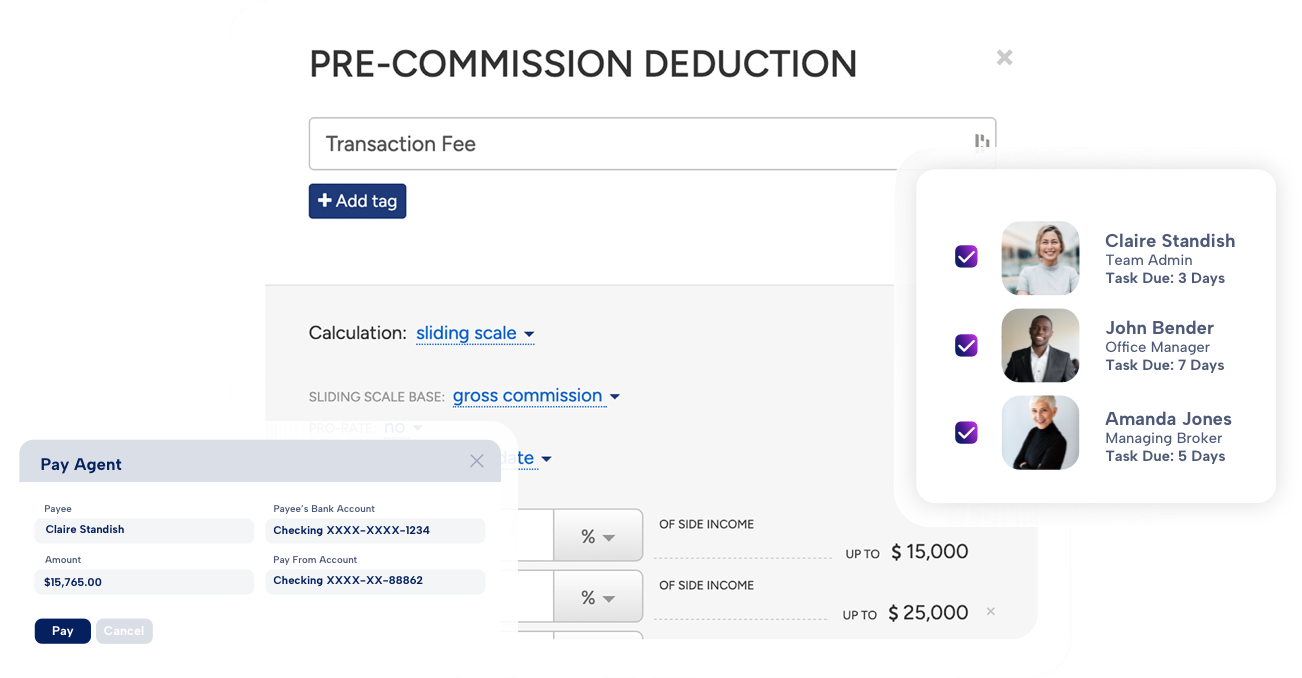This screenshot has width=1302, height=678.
Task: Close the Pay Agent popup
Action: point(477,461)
